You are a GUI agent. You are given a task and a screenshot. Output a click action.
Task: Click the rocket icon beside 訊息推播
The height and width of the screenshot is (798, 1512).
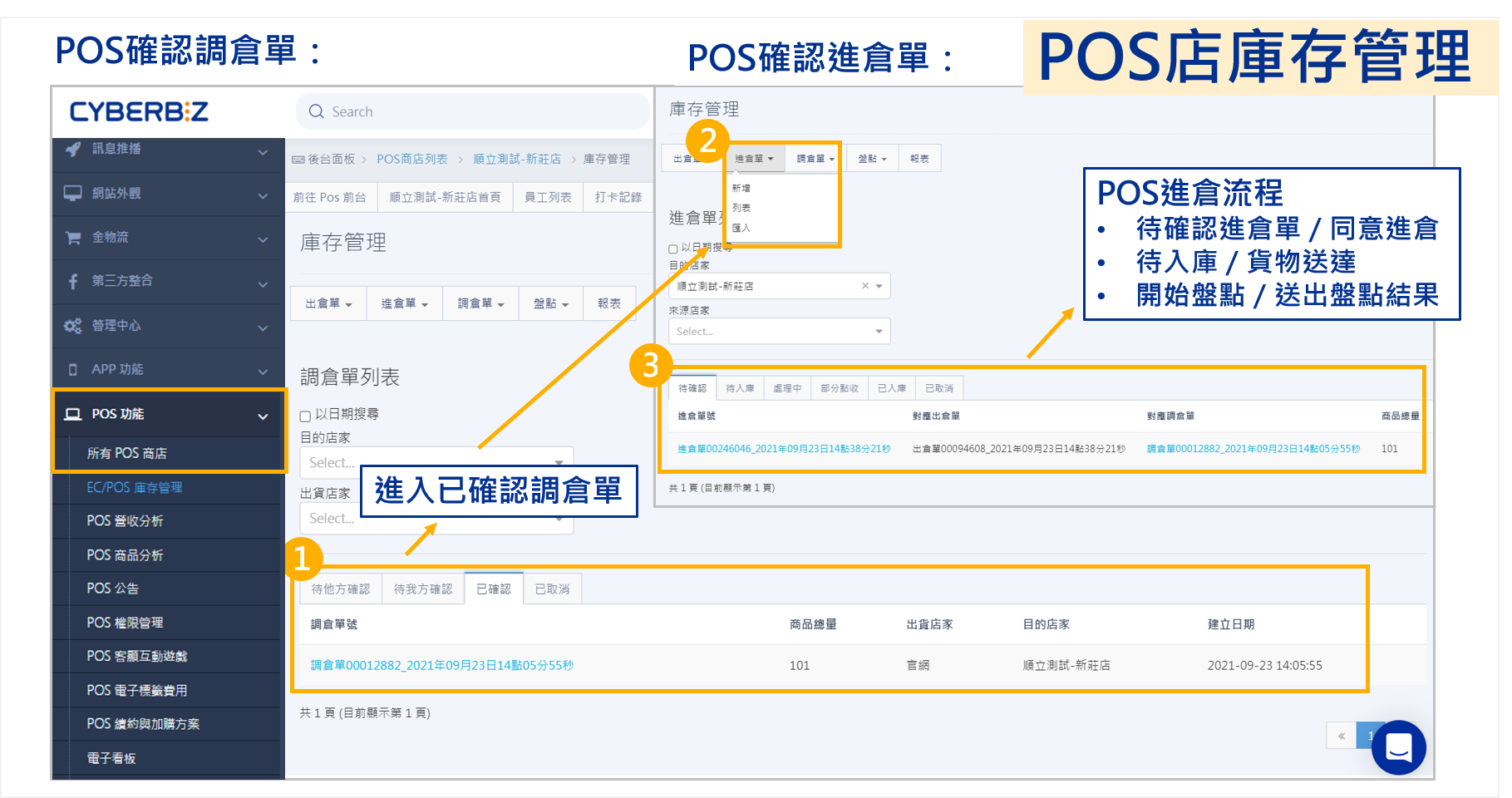click(x=73, y=149)
